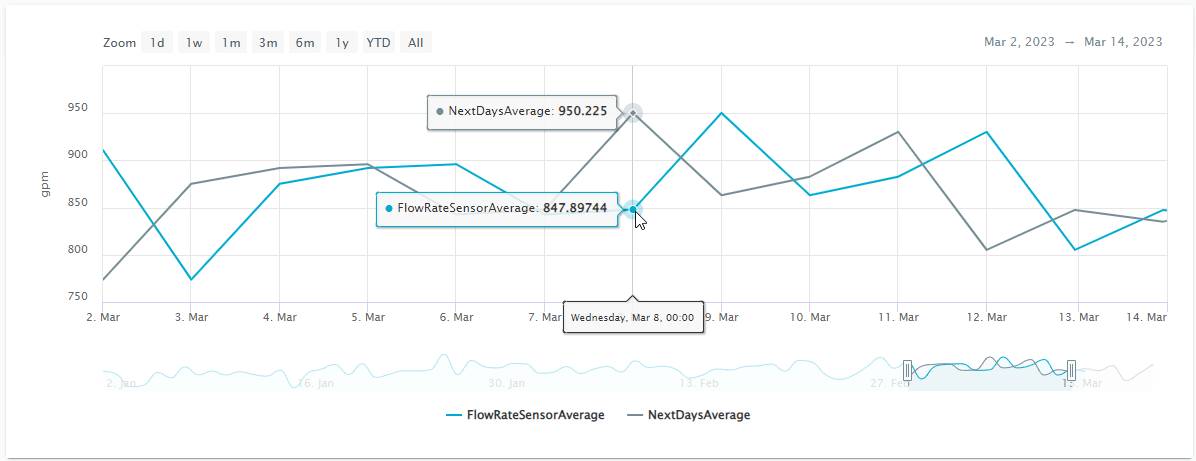Switch zoom to 3m
This screenshot has height=461, width=1196.
[268, 43]
